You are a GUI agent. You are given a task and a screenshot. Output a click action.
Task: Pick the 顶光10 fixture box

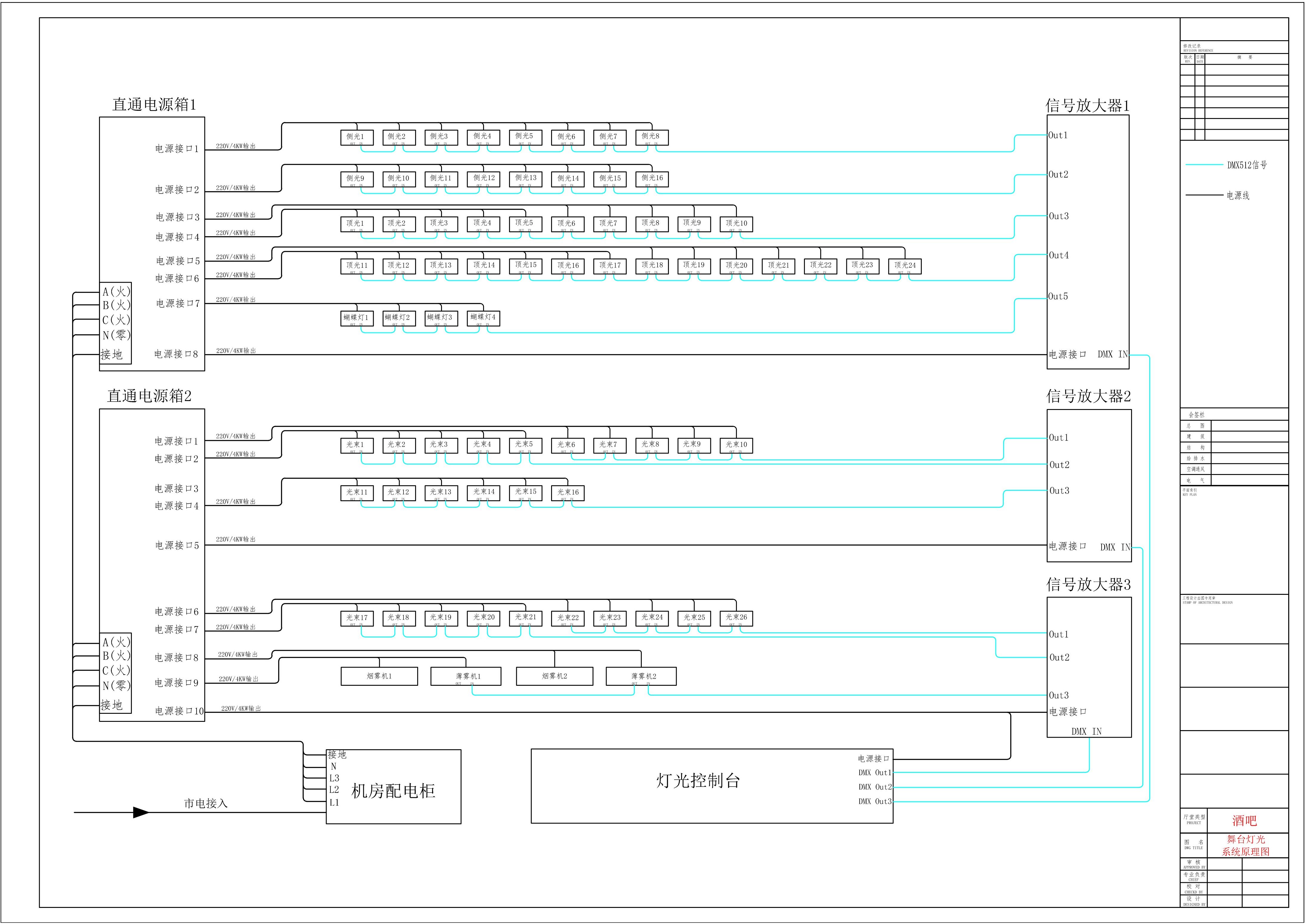pyautogui.click(x=736, y=224)
